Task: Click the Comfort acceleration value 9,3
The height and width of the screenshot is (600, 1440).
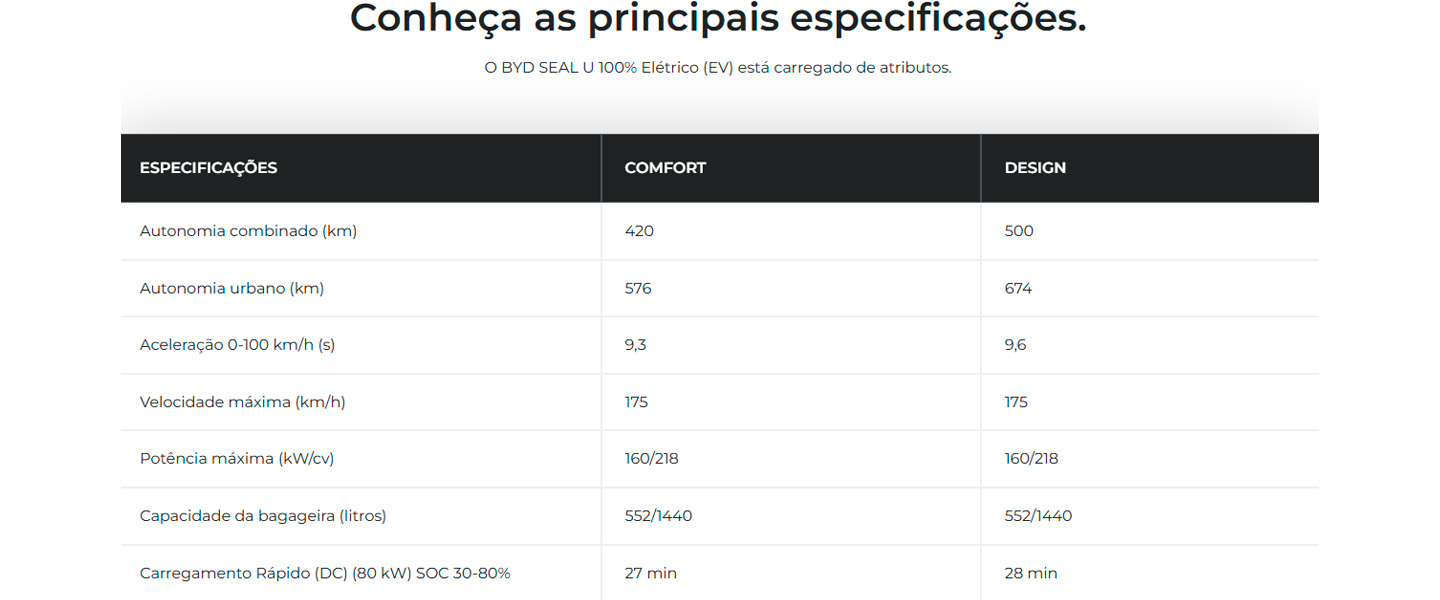Action: click(x=635, y=345)
